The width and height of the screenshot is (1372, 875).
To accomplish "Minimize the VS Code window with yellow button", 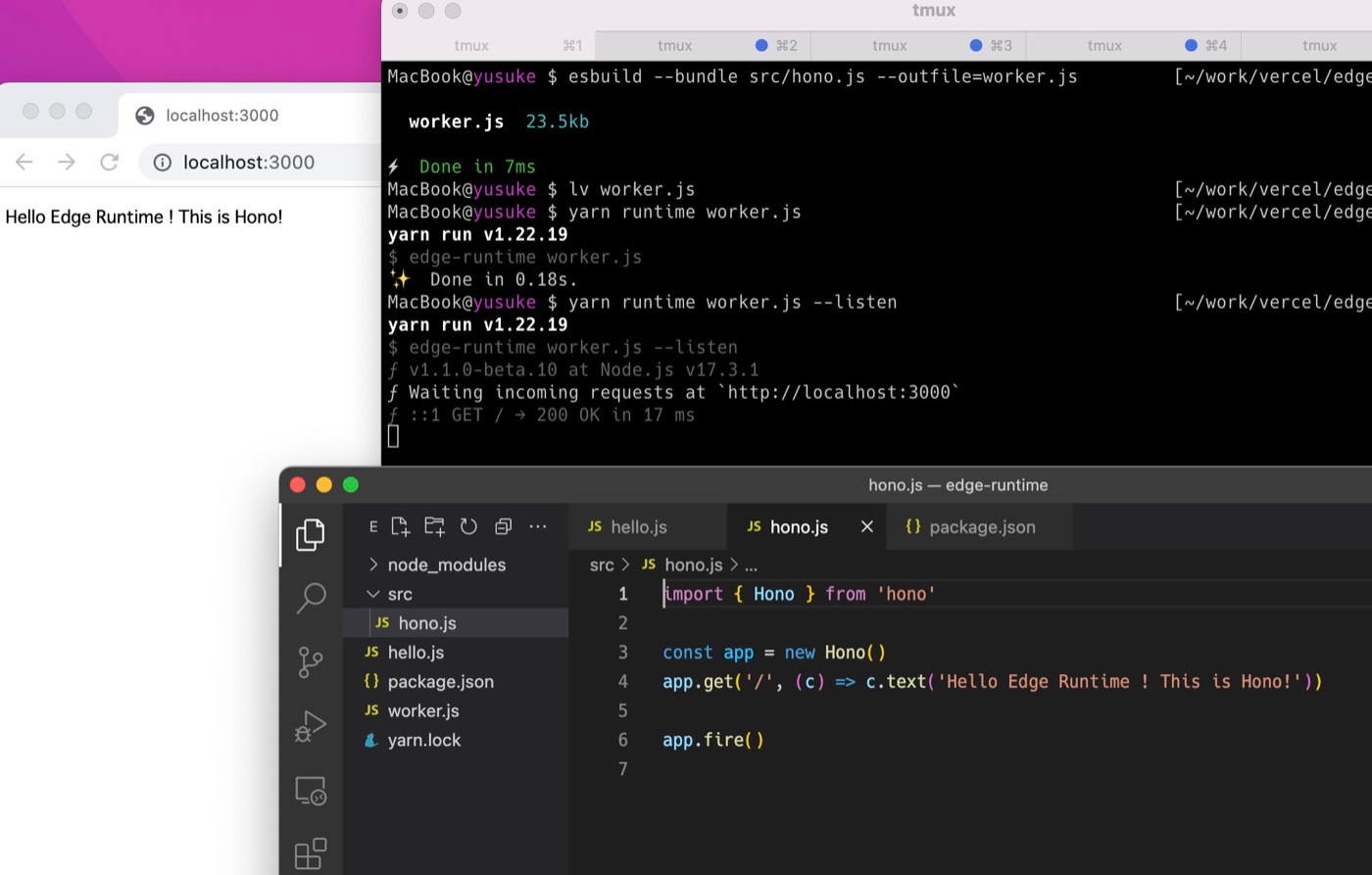I will coord(324,485).
